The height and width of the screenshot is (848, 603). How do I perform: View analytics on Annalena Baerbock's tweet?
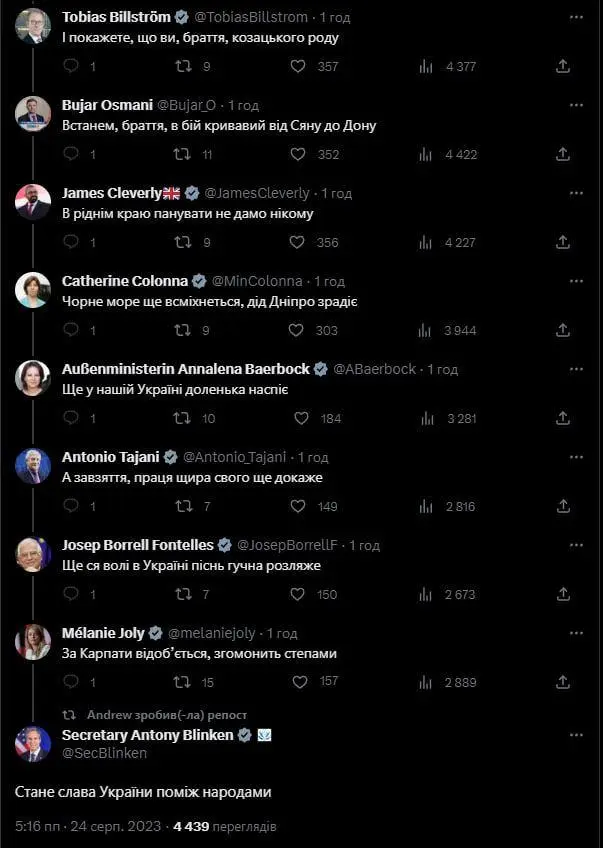pos(425,418)
